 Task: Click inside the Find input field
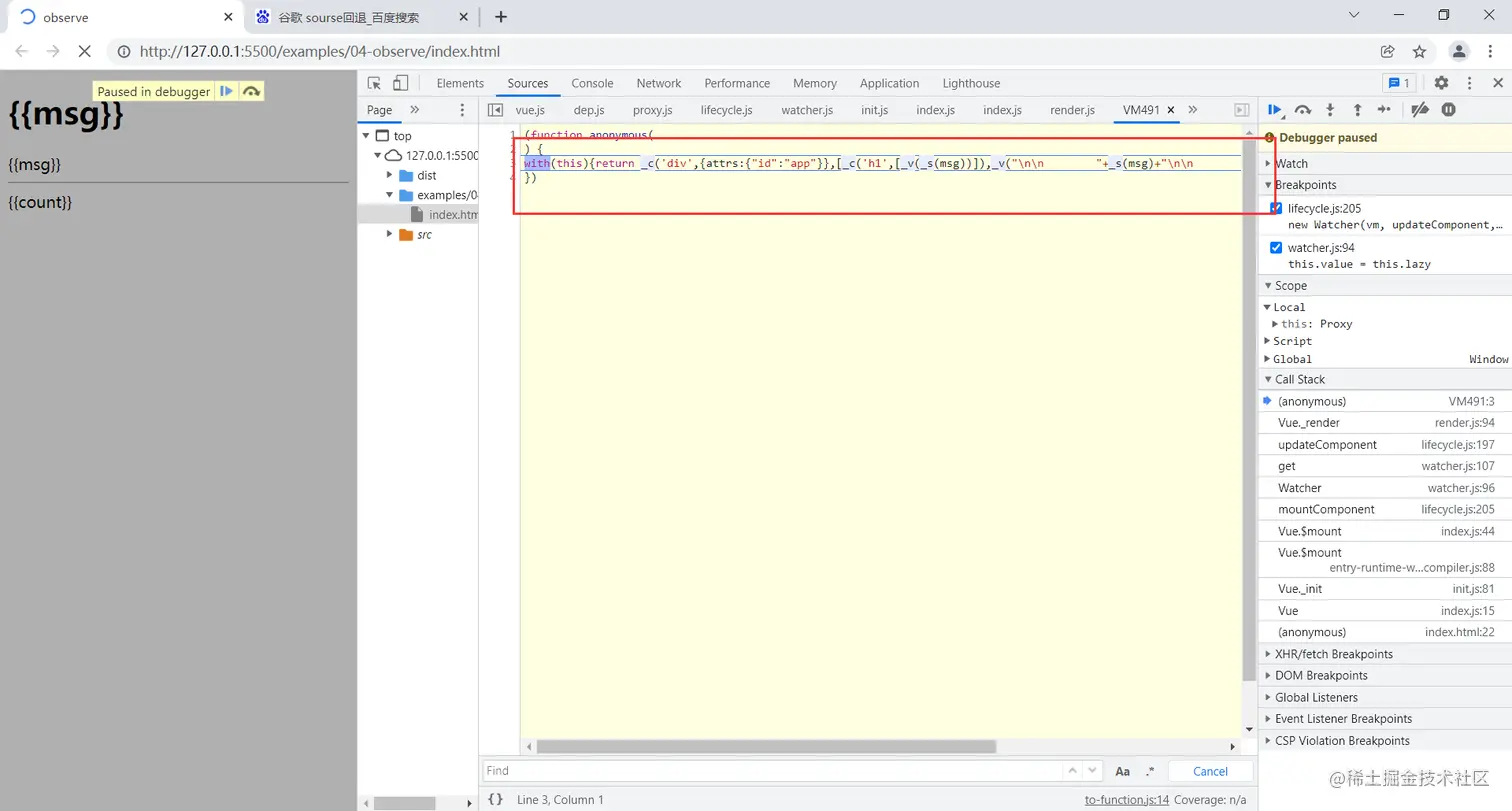[x=700, y=770]
